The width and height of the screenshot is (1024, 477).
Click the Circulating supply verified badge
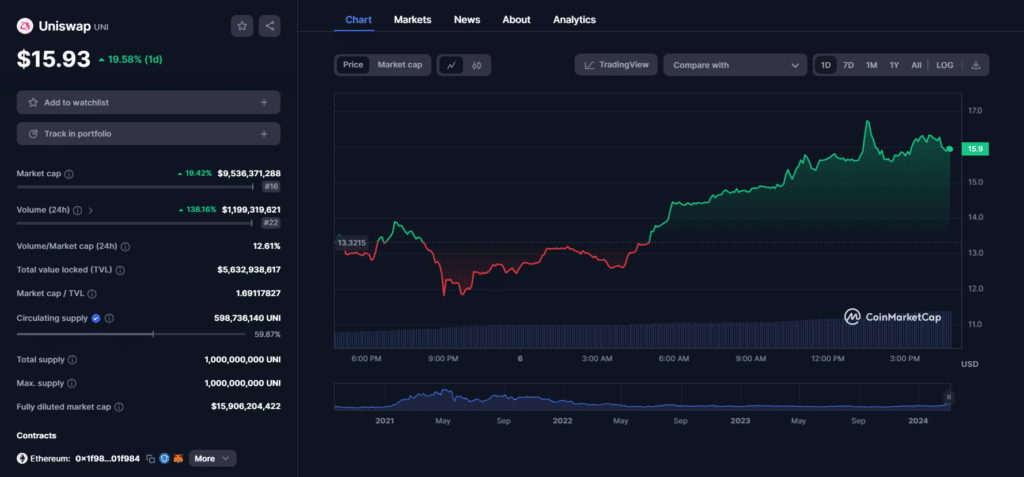[x=96, y=318]
